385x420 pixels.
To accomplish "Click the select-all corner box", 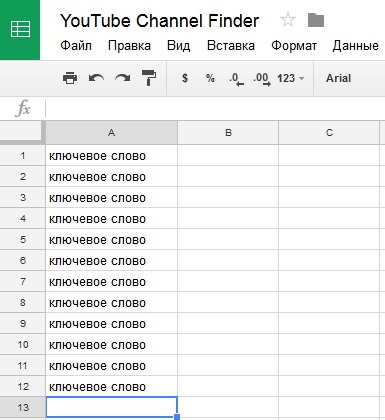I will tap(22, 131).
